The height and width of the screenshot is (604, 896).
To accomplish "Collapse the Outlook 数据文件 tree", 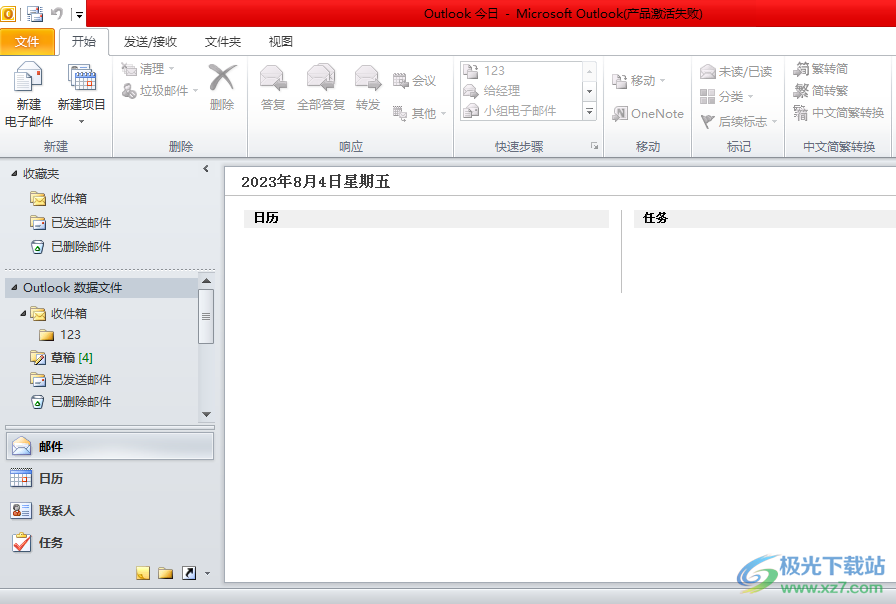I will pos(14,287).
